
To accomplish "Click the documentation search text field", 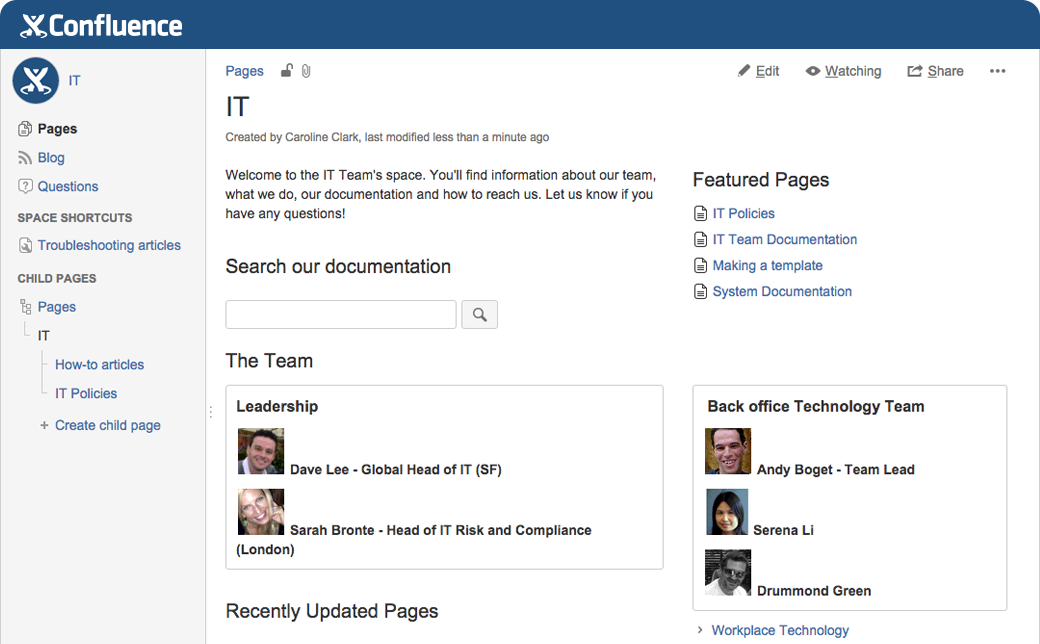I will 341,315.
